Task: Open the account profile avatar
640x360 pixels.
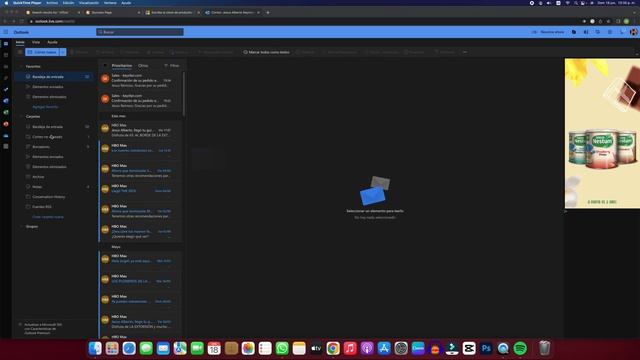Action: click(633, 32)
